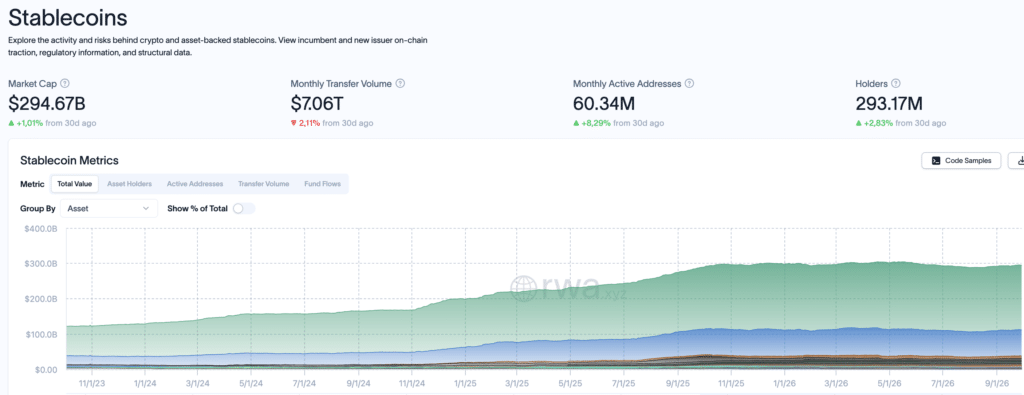Click the terminal icon in Code Samples
This screenshot has height=395, width=1024.
click(x=936, y=161)
